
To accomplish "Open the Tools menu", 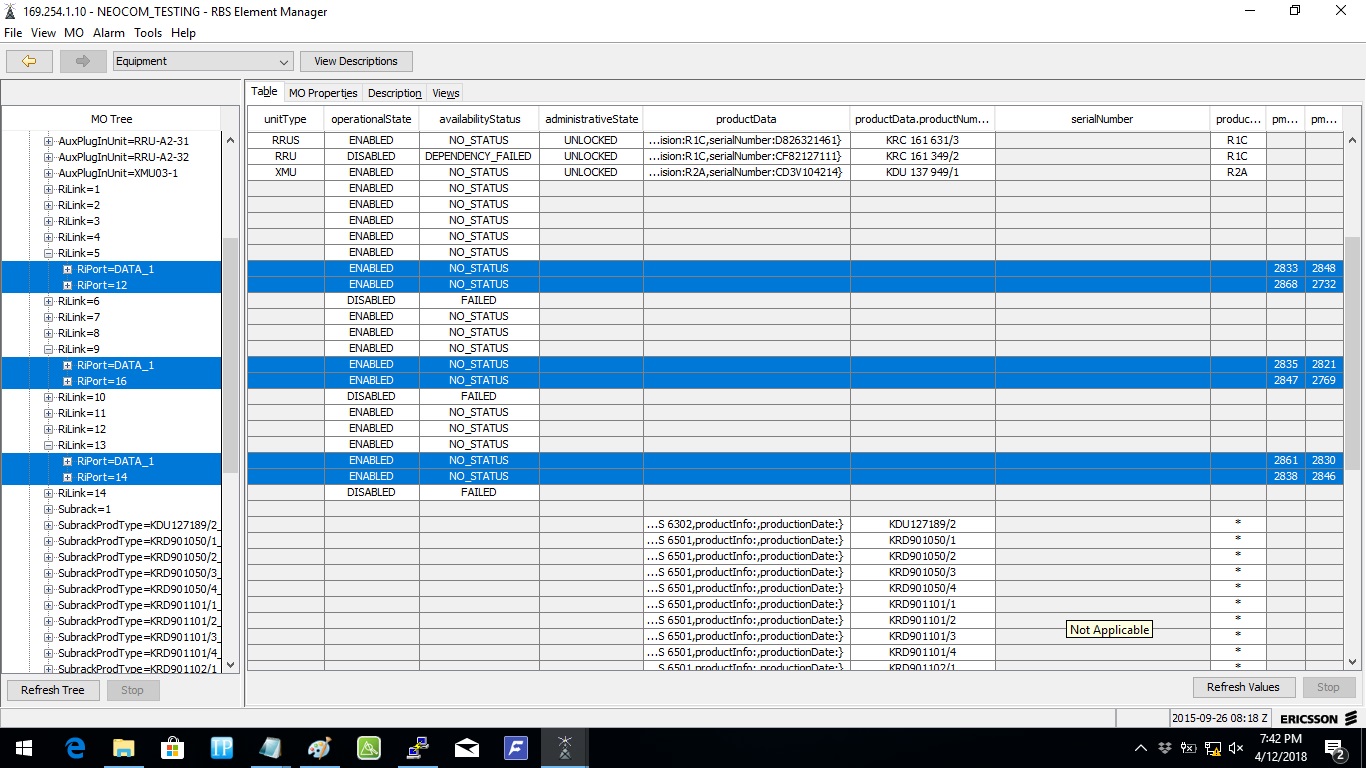I will click(x=148, y=33).
